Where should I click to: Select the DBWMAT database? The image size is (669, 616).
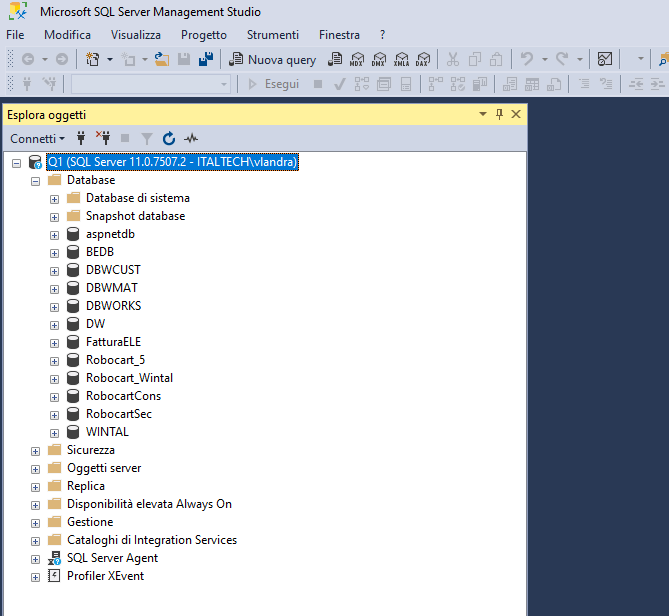coord(112,288)
